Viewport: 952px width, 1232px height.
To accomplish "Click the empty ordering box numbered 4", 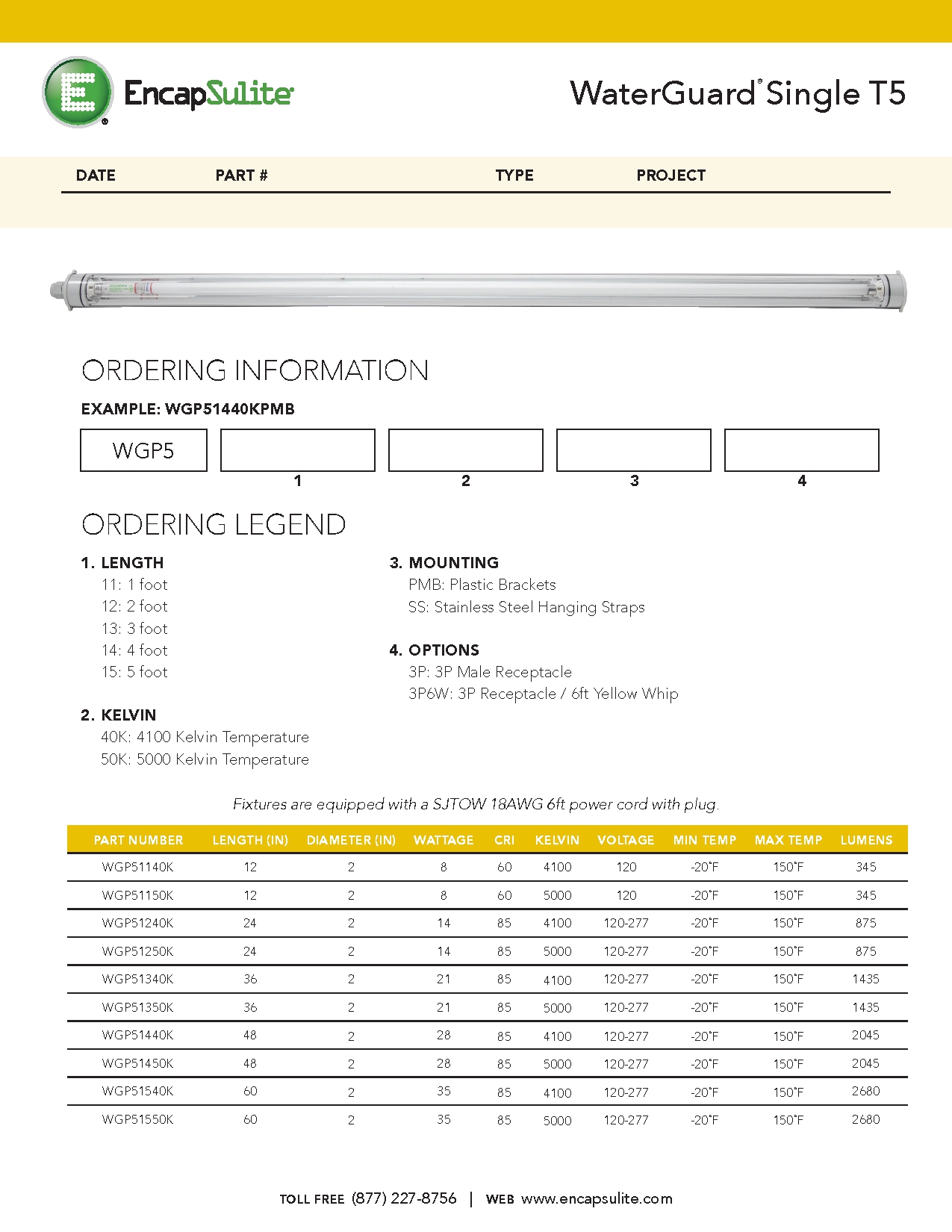I will (x=802, y=450).
